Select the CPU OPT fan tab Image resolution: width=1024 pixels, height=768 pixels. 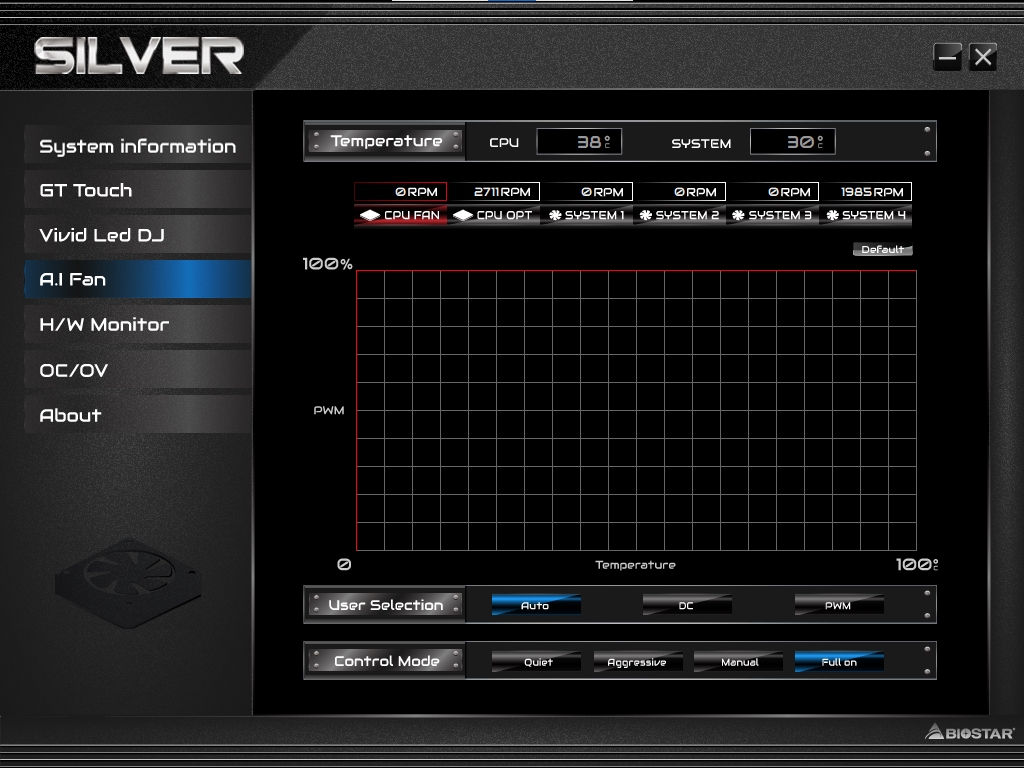click(493, 215)
